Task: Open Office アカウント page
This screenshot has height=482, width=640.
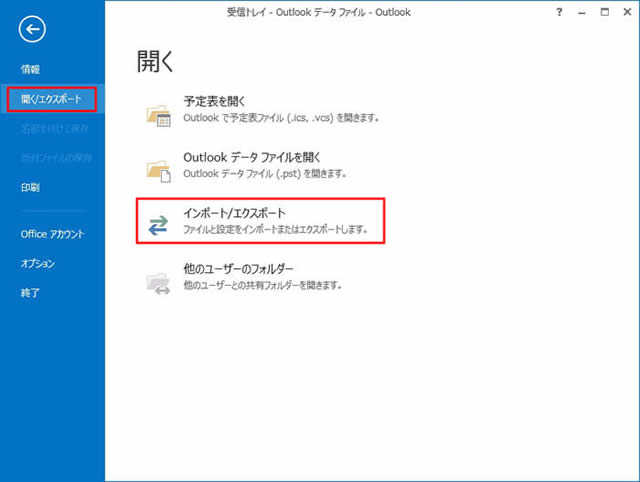Action: click(x=52, y=234)
